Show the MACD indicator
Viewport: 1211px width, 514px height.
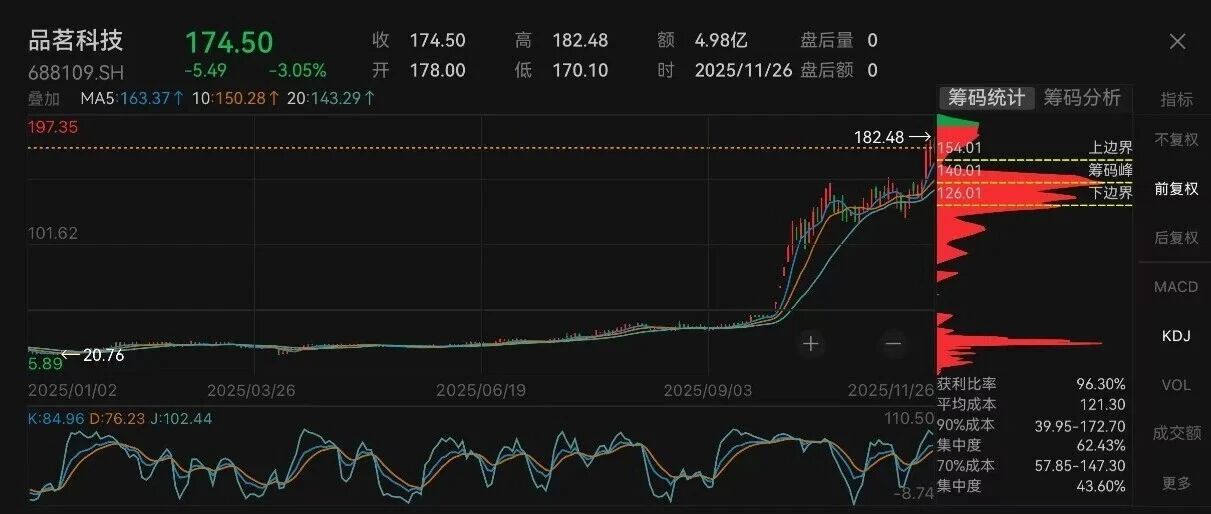1176,287
